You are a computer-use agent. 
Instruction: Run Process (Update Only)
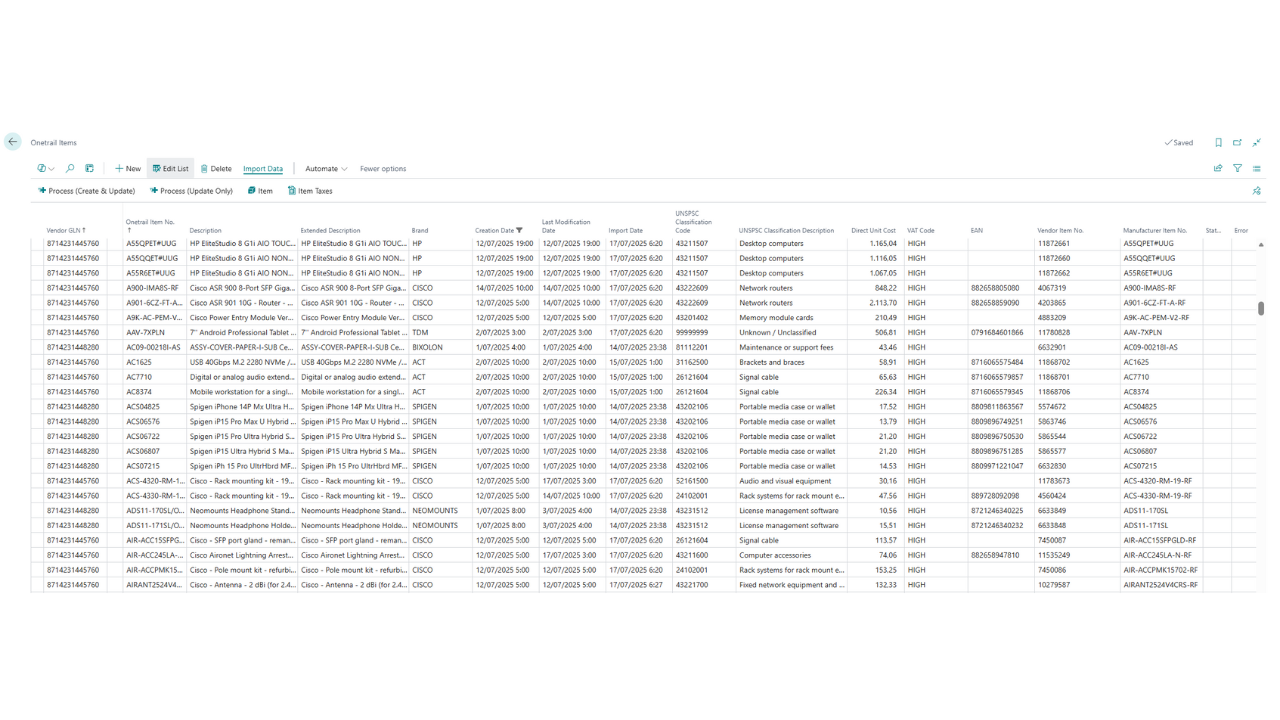192,191
